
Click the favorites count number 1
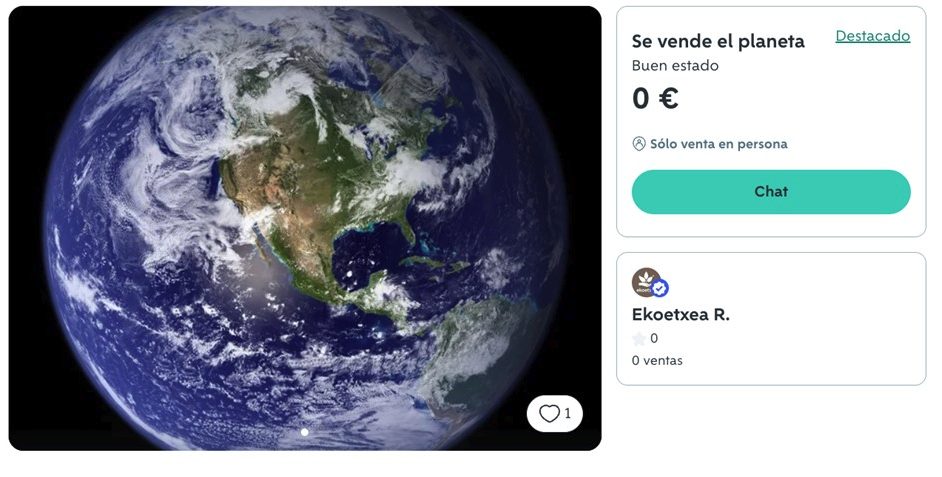coord(568,413)
